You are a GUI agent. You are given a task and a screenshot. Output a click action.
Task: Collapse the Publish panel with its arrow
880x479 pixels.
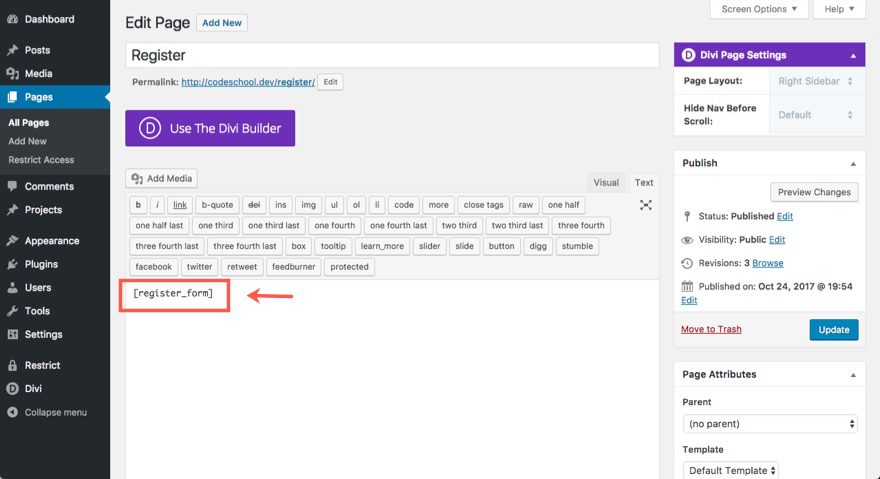(853, 163)
